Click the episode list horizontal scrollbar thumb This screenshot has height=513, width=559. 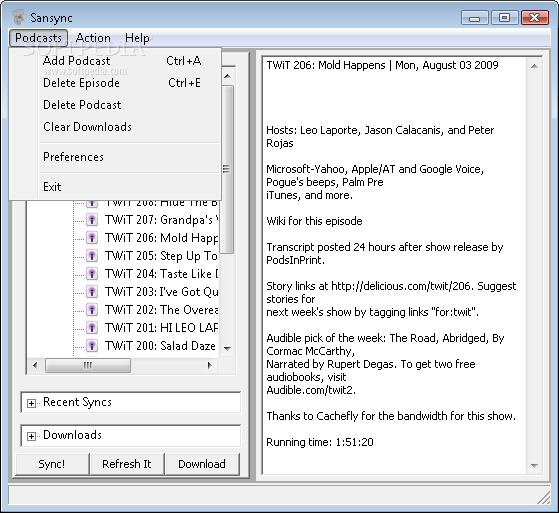click(88, 365)
